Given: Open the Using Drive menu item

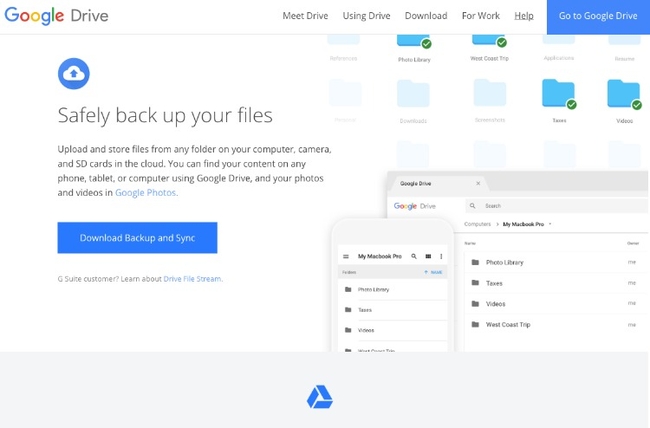Looking at the screenshot, I should click(366, 16).
